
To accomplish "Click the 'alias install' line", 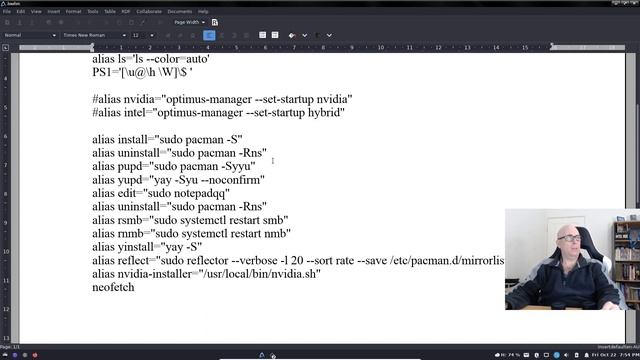I will [167, 140].
